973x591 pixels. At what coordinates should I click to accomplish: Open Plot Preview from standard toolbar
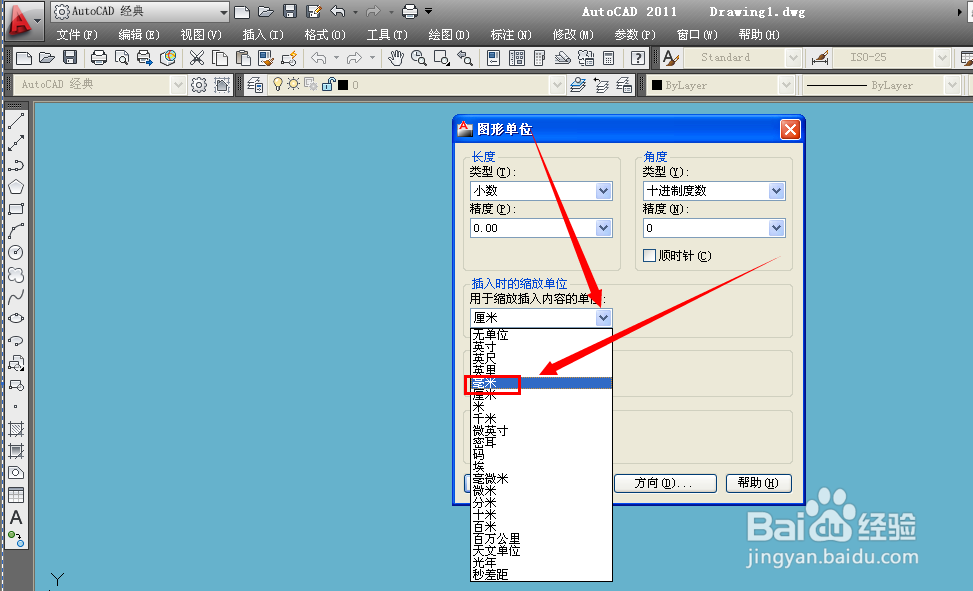point(122,58)
